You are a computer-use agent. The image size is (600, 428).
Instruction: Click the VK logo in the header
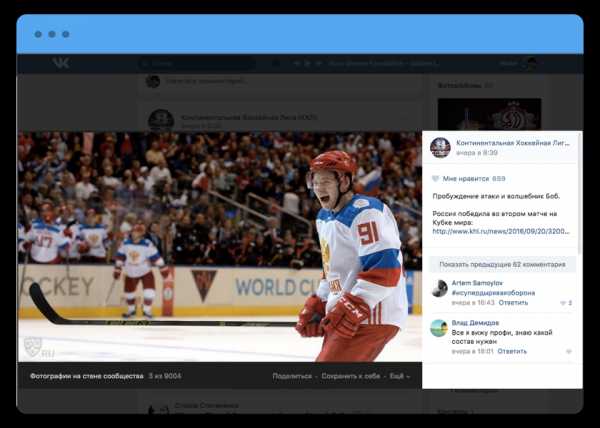(x=61, y=63)
